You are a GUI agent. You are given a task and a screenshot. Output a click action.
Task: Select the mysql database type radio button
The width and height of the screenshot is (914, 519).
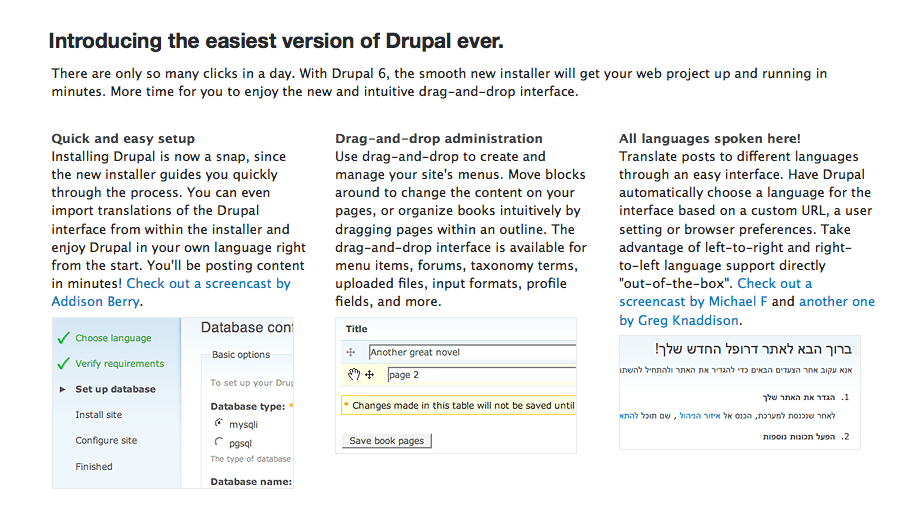click(219, 423)
